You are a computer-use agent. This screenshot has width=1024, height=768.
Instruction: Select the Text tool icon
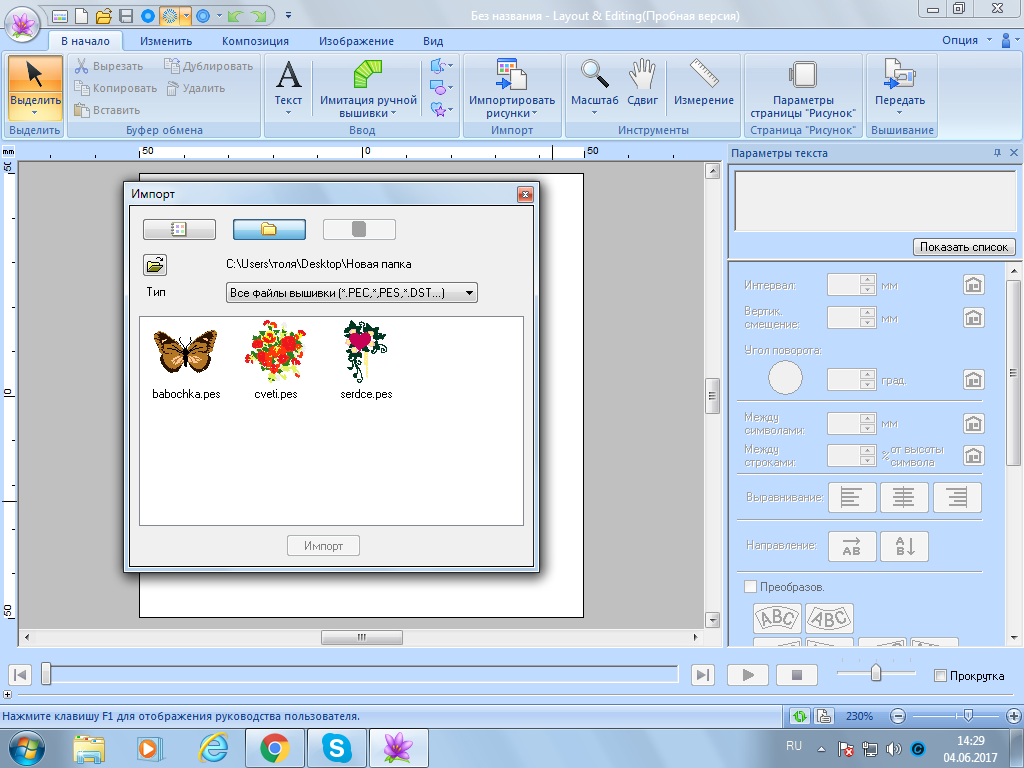click(x=288, y=76)
